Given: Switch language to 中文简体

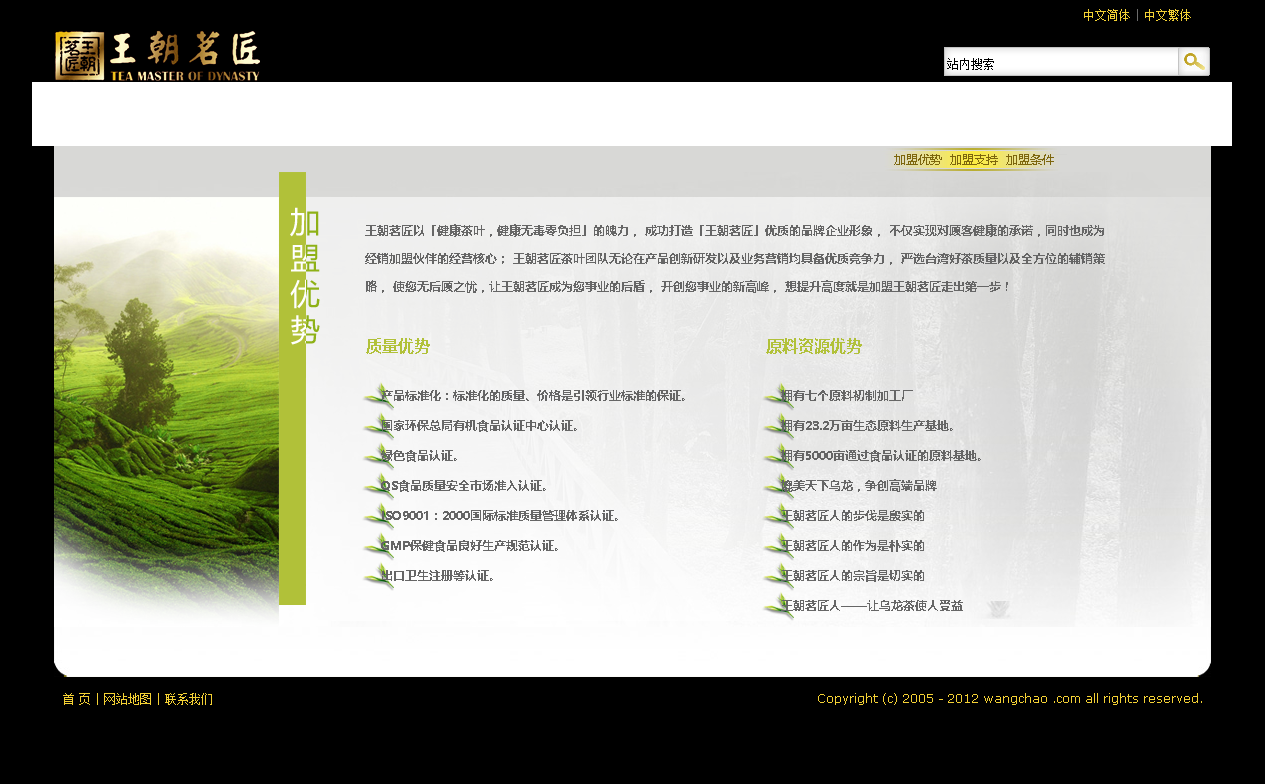Looking at the screenshot, I should pyautogui.click(x=1106, y=16).
